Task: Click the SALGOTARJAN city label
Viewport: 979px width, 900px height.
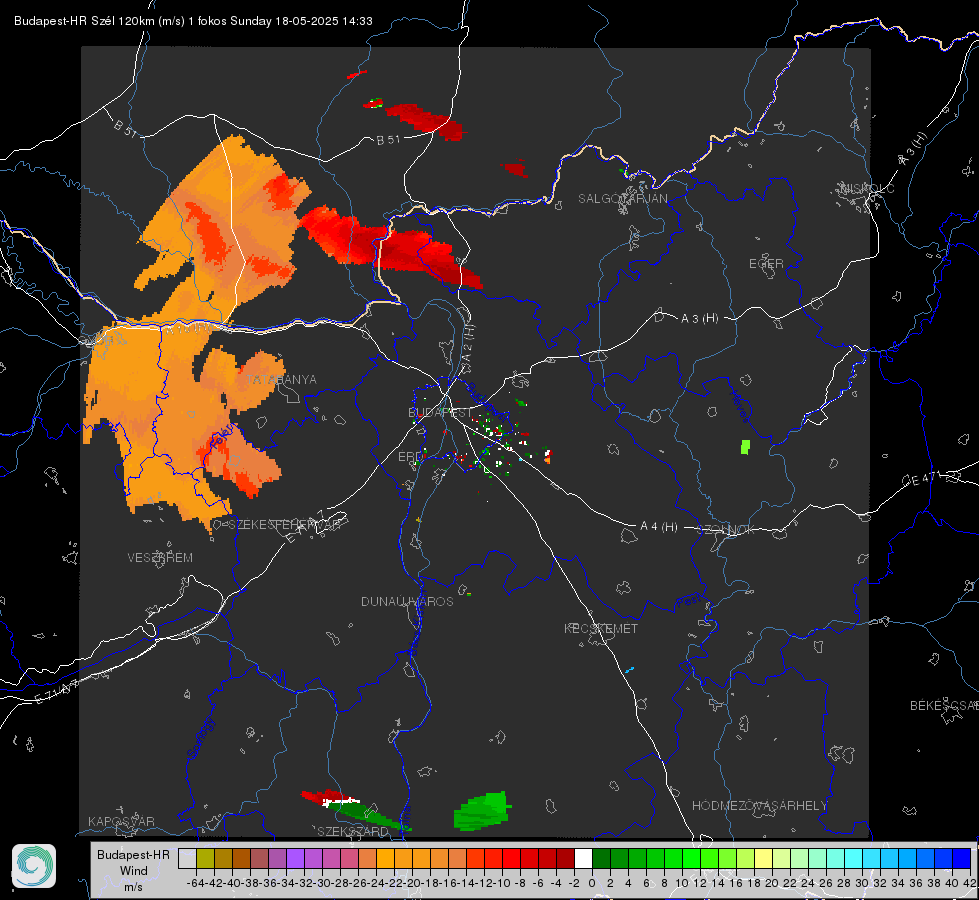Action: tap(622, 199)
